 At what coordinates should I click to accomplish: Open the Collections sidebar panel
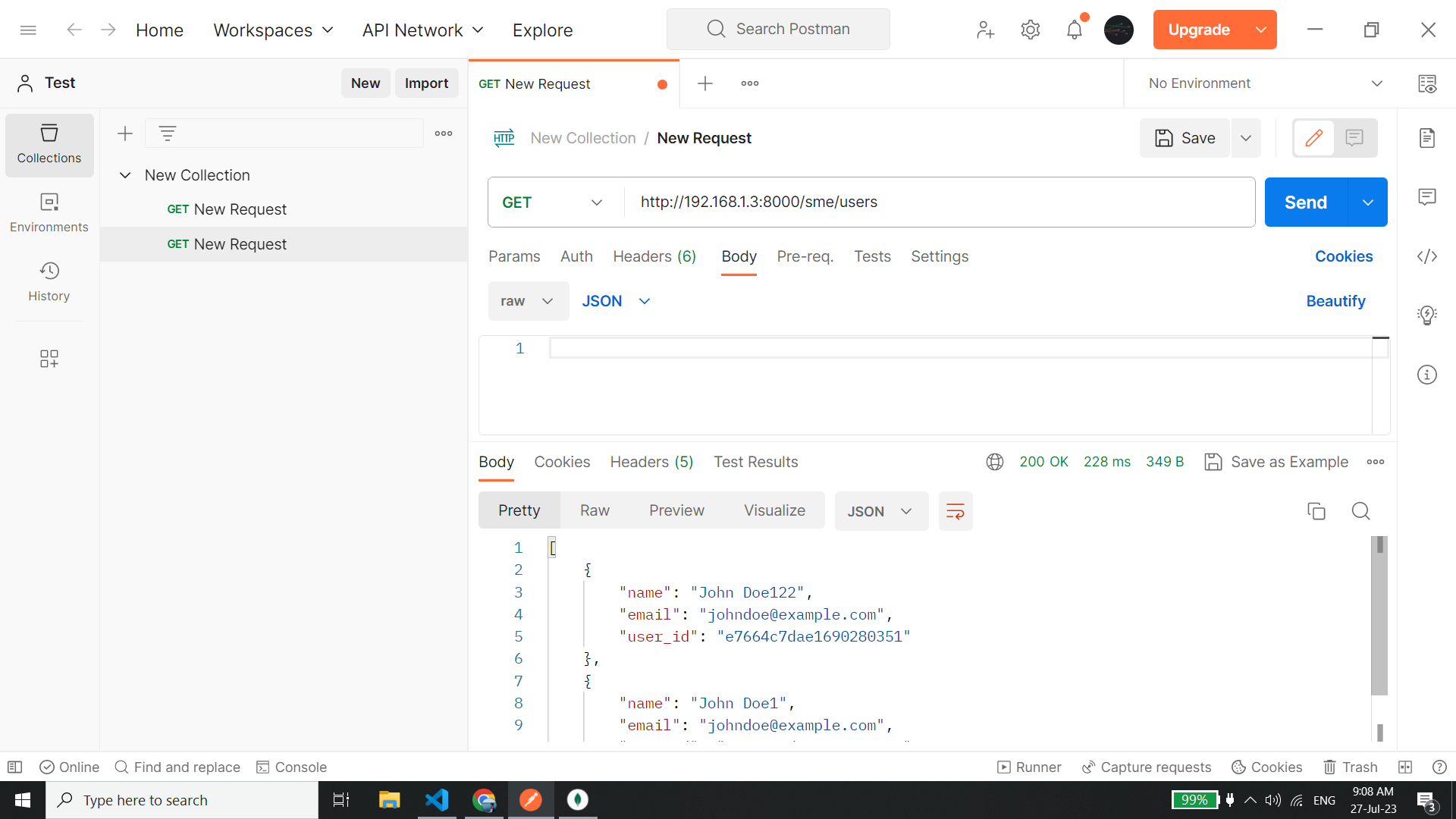coord(49,144)
